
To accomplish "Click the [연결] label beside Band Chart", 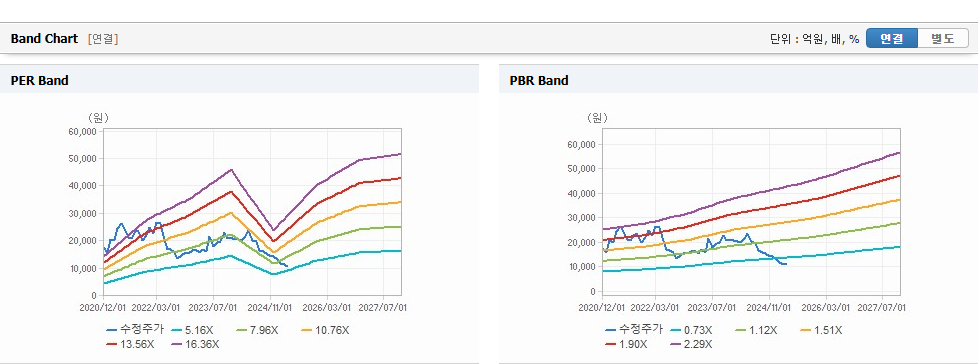I will tap(103, 39).
